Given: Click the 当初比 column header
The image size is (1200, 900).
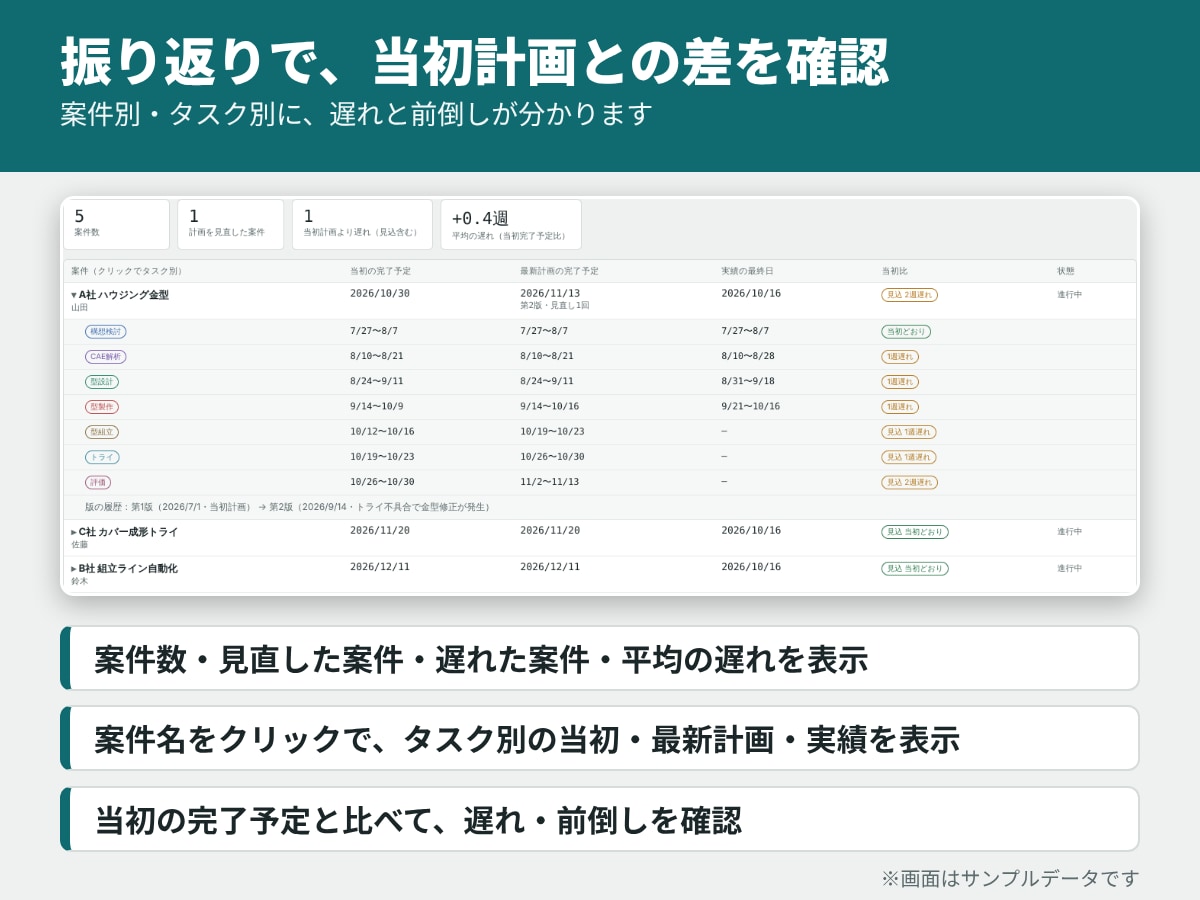Looking at the screenshot, I should (x=894, y=271).
